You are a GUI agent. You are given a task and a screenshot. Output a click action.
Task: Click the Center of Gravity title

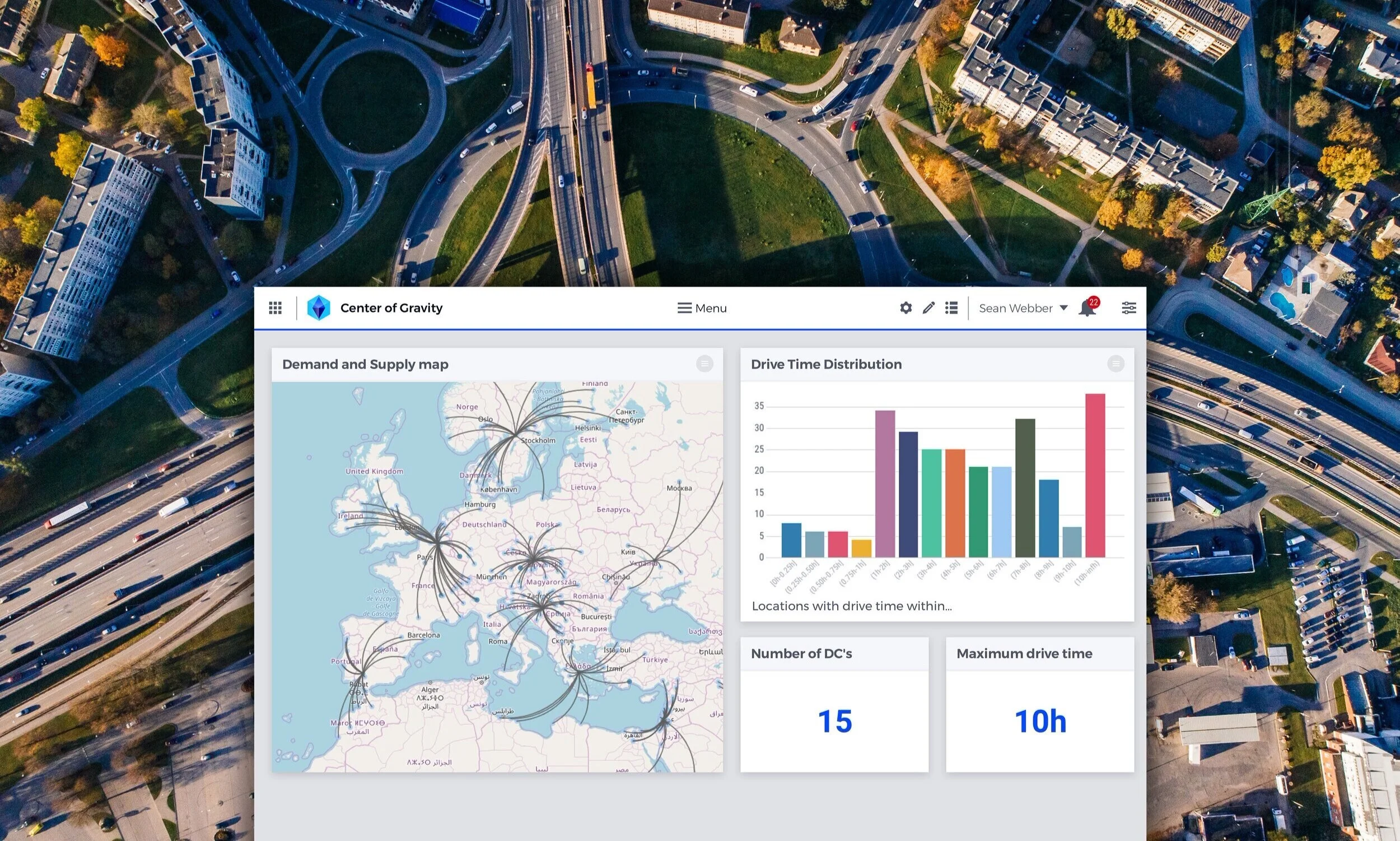(x=391, y=308)
